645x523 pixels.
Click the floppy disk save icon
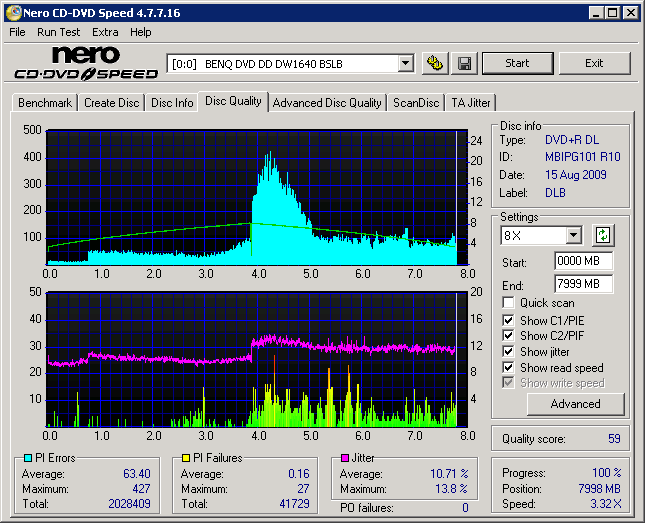point(464,63)
